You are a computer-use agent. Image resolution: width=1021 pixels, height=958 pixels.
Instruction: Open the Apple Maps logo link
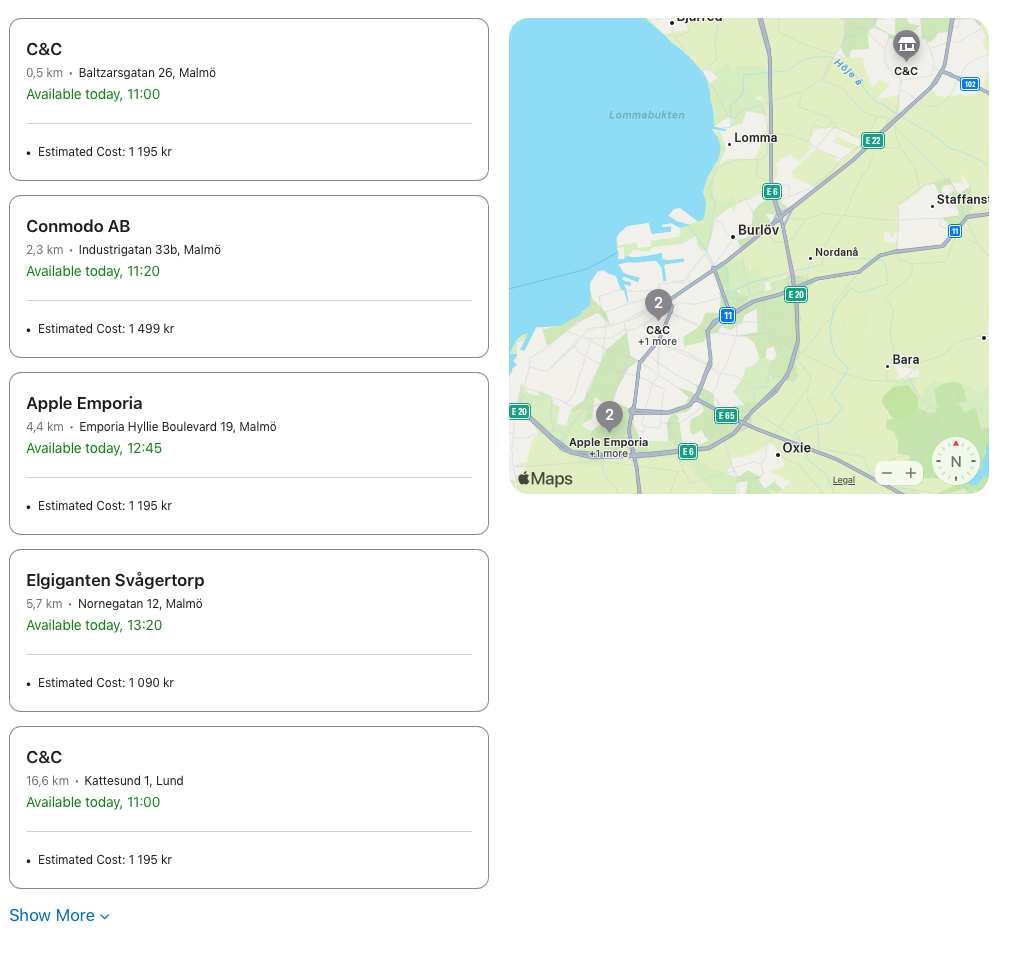coord(545,479)
